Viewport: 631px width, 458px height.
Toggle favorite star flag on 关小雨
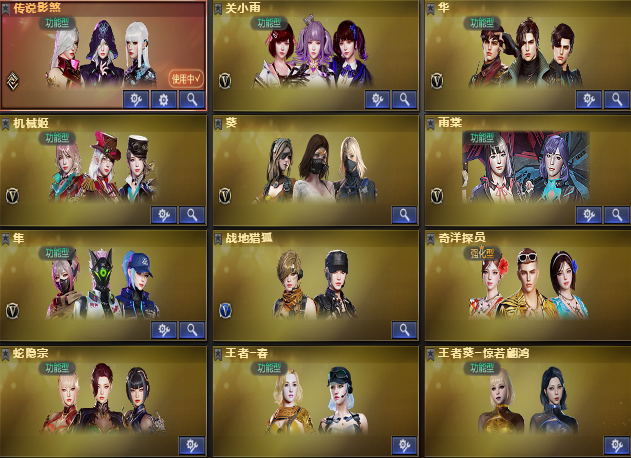pyautogui.click(x=218, y=8)
